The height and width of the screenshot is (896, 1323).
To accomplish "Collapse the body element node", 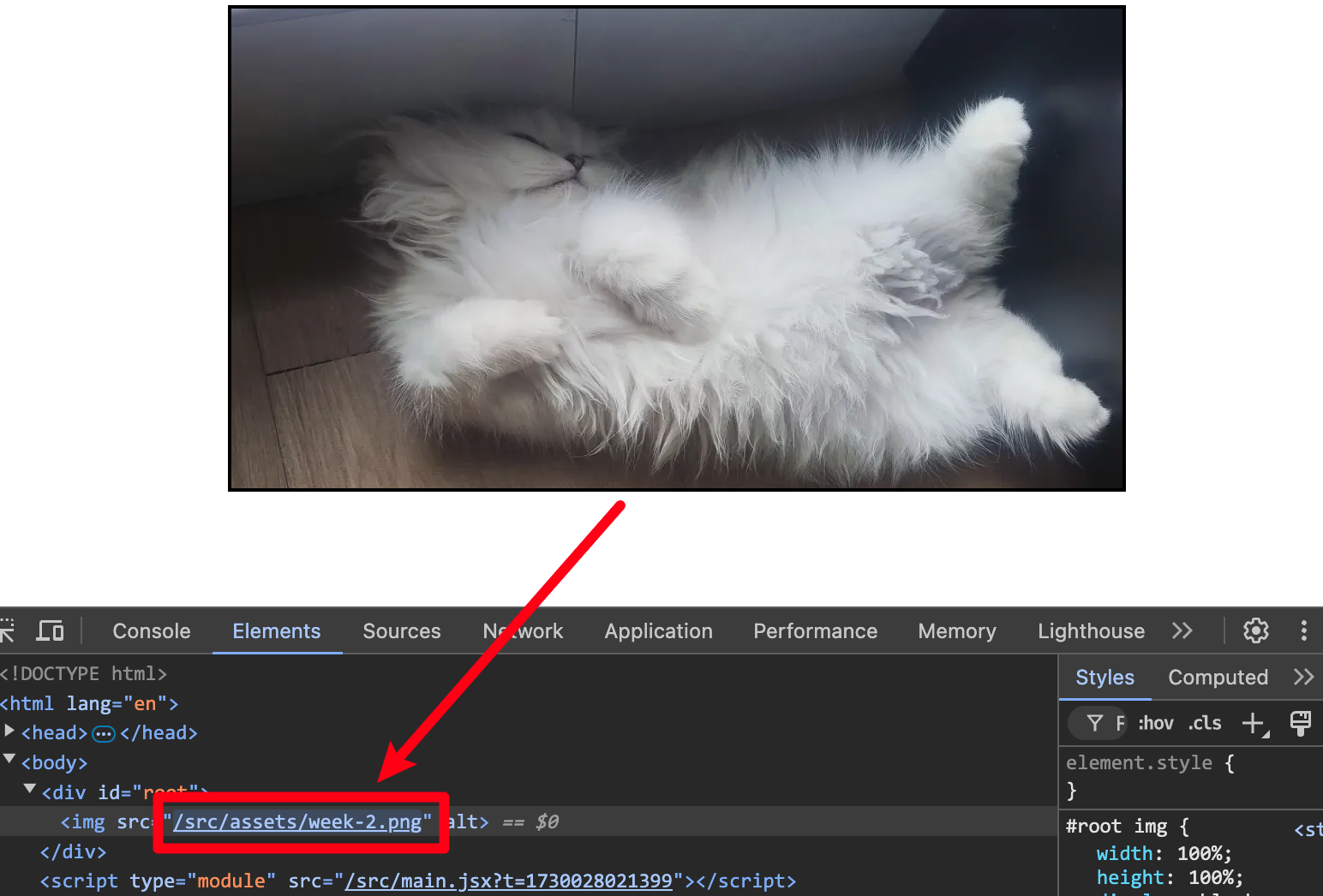I will pos(9,760).
